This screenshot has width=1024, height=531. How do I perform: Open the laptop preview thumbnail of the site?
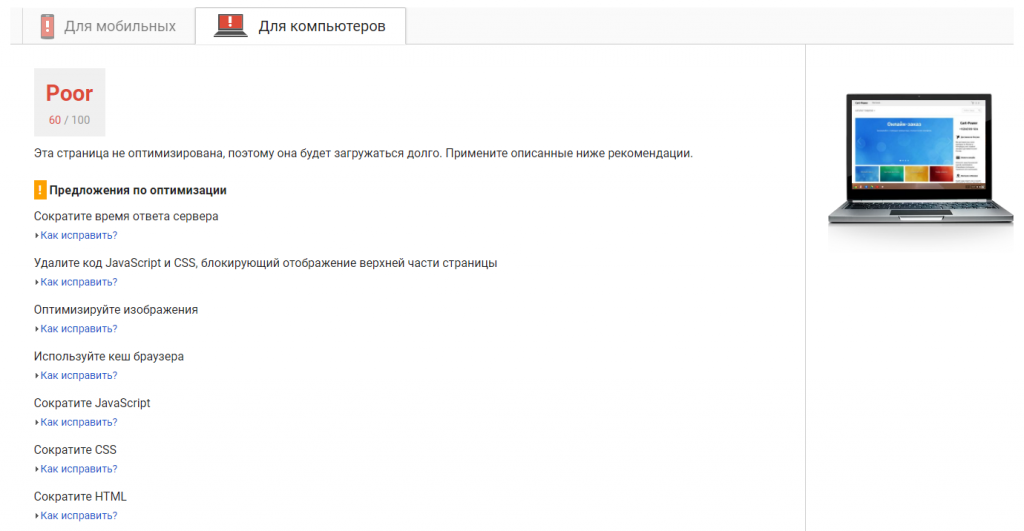[x=920, y=160]
